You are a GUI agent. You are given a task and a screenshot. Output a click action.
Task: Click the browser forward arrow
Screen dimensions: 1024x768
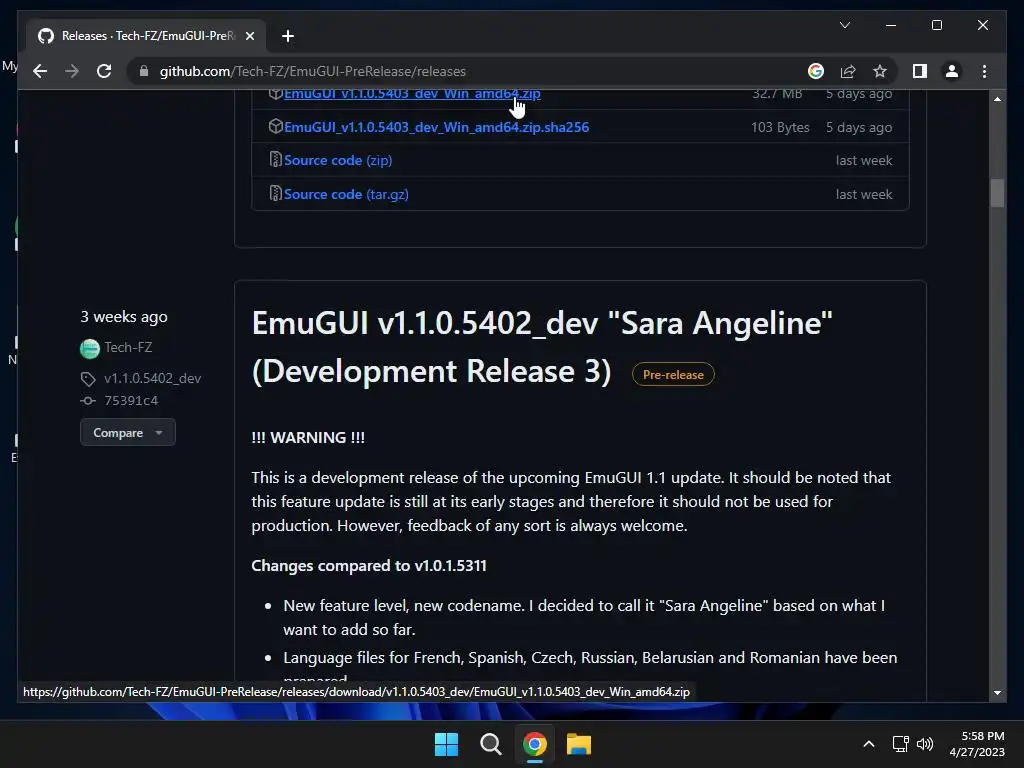coord(72,71)
